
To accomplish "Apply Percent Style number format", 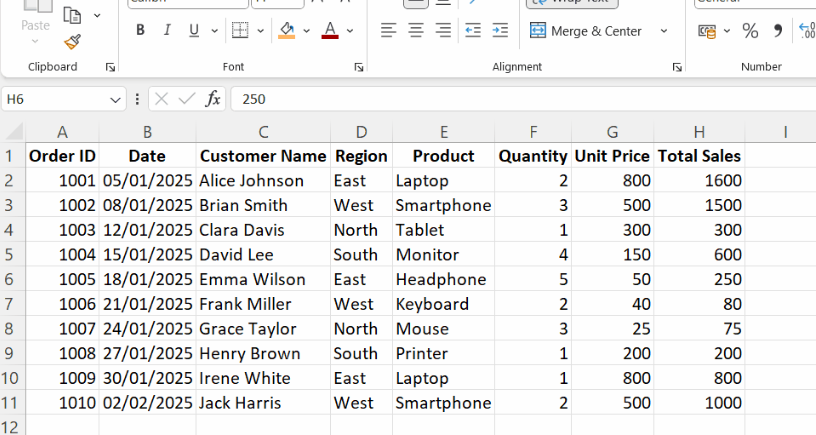I will coord(750,31).
